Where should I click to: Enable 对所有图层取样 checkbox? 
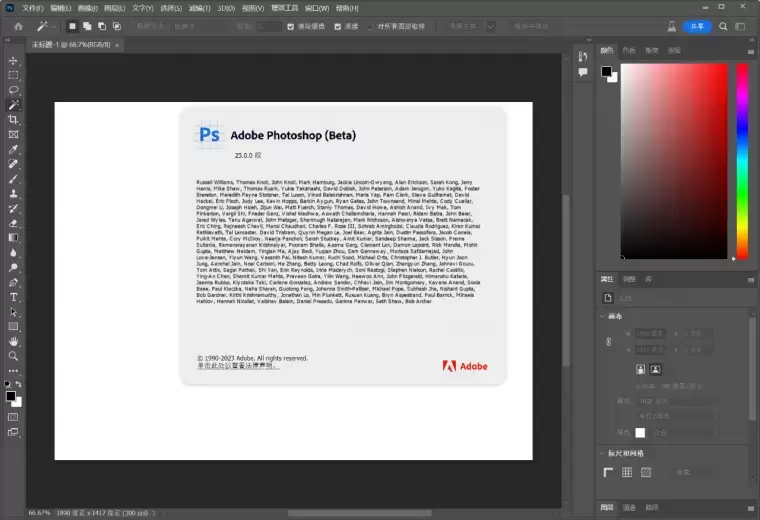[370, 27]
